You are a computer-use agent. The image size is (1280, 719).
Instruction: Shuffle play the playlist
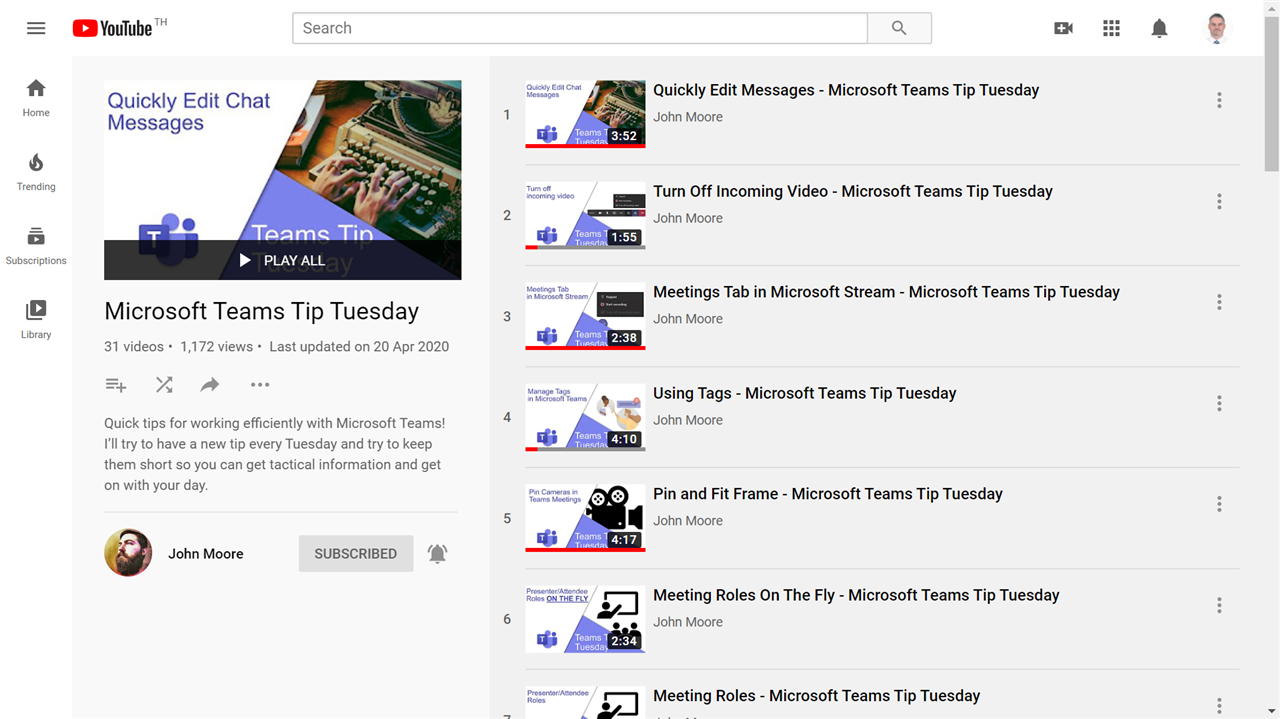pos(164,385)
